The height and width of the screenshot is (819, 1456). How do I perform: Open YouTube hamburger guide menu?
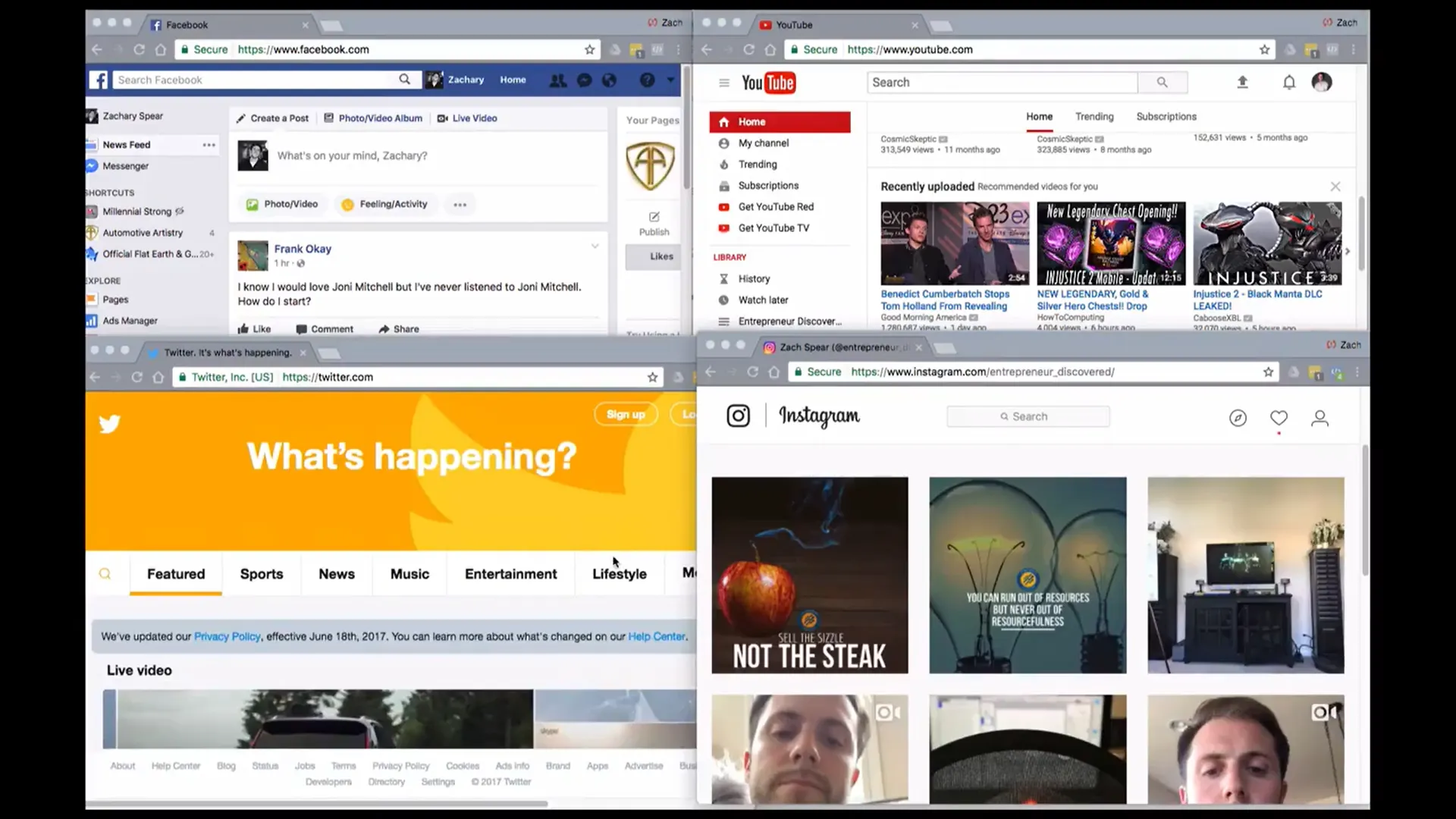pos(724,83)
